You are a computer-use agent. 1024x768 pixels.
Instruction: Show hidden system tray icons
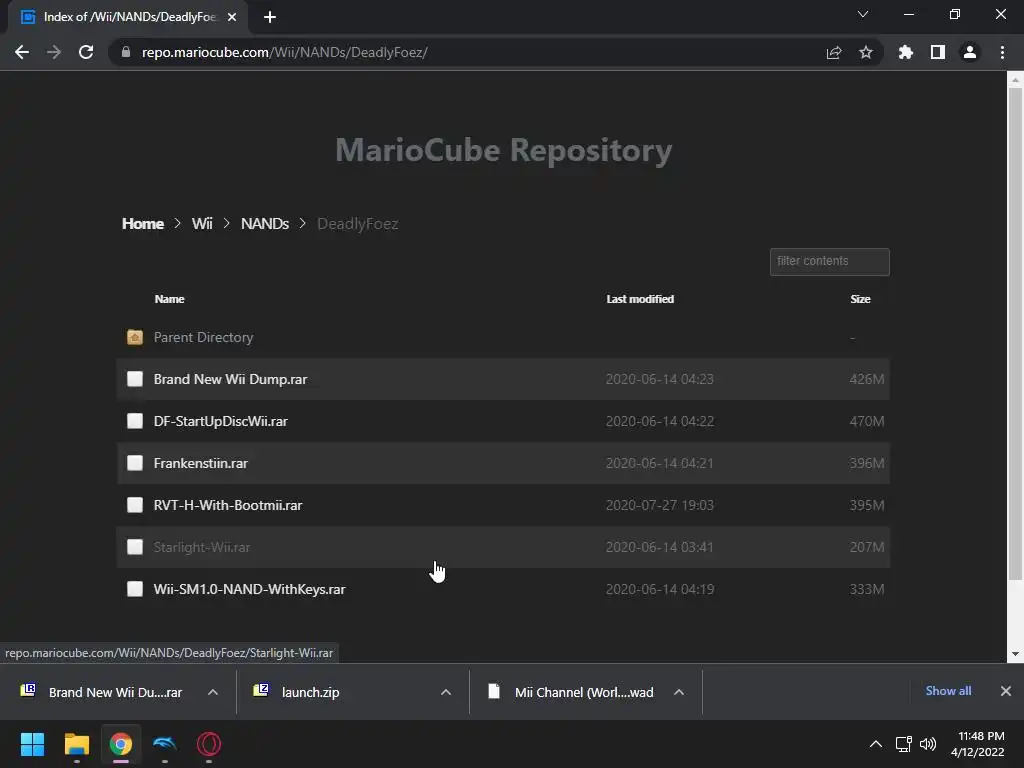pyautogui.click(x=876, y=744)
